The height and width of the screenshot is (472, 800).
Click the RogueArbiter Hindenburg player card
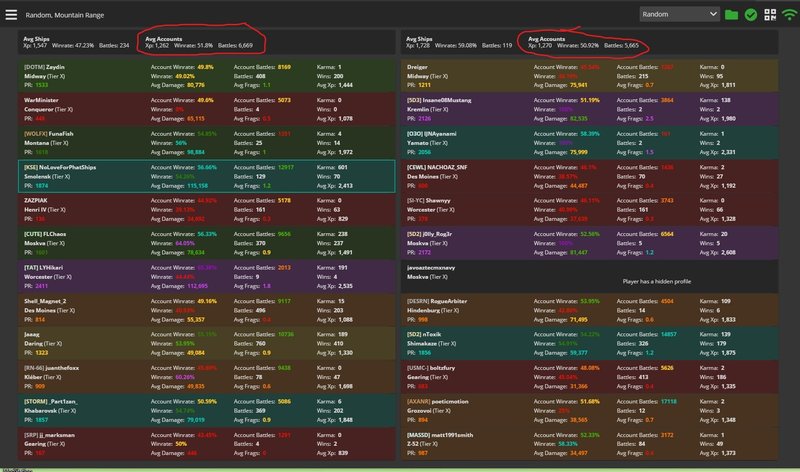598,307
